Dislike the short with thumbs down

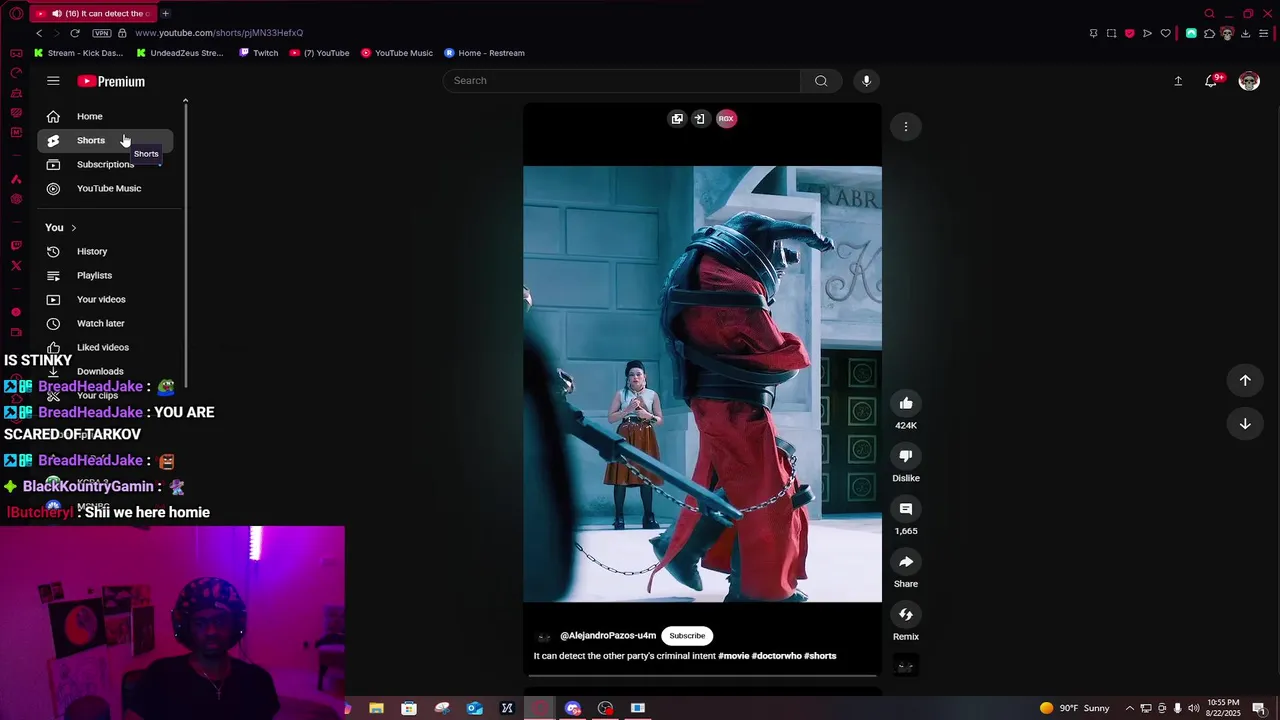pos(906,456)
